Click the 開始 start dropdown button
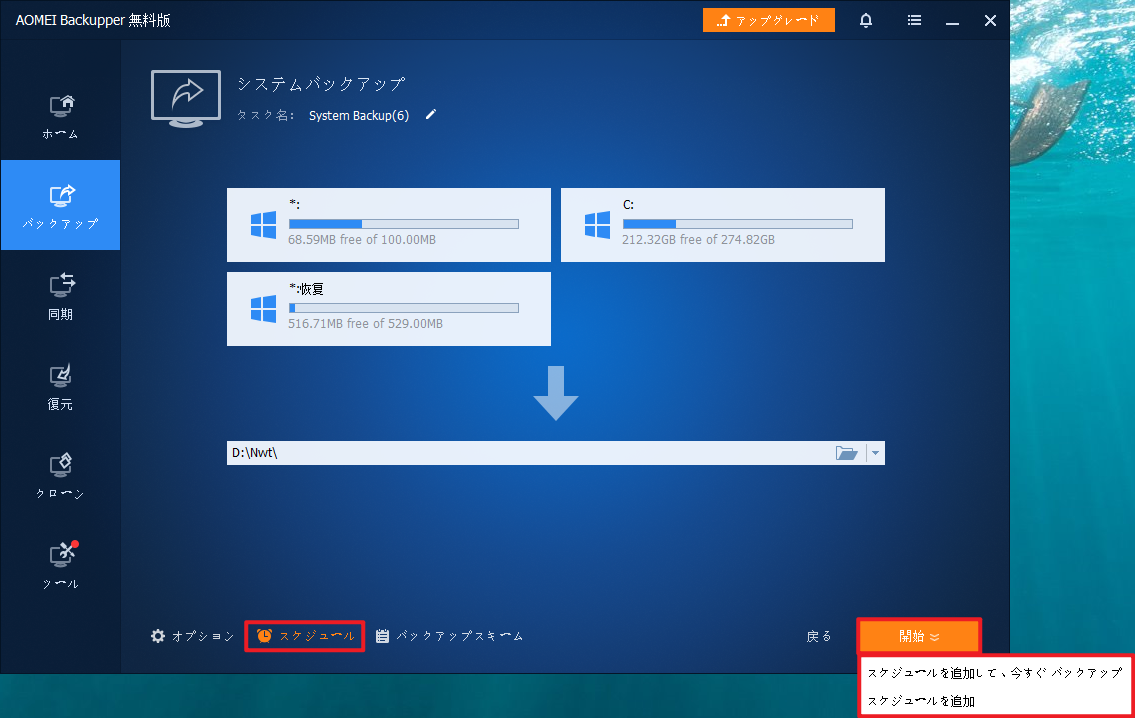The image size is (1135, 718). tap(919, 636)
